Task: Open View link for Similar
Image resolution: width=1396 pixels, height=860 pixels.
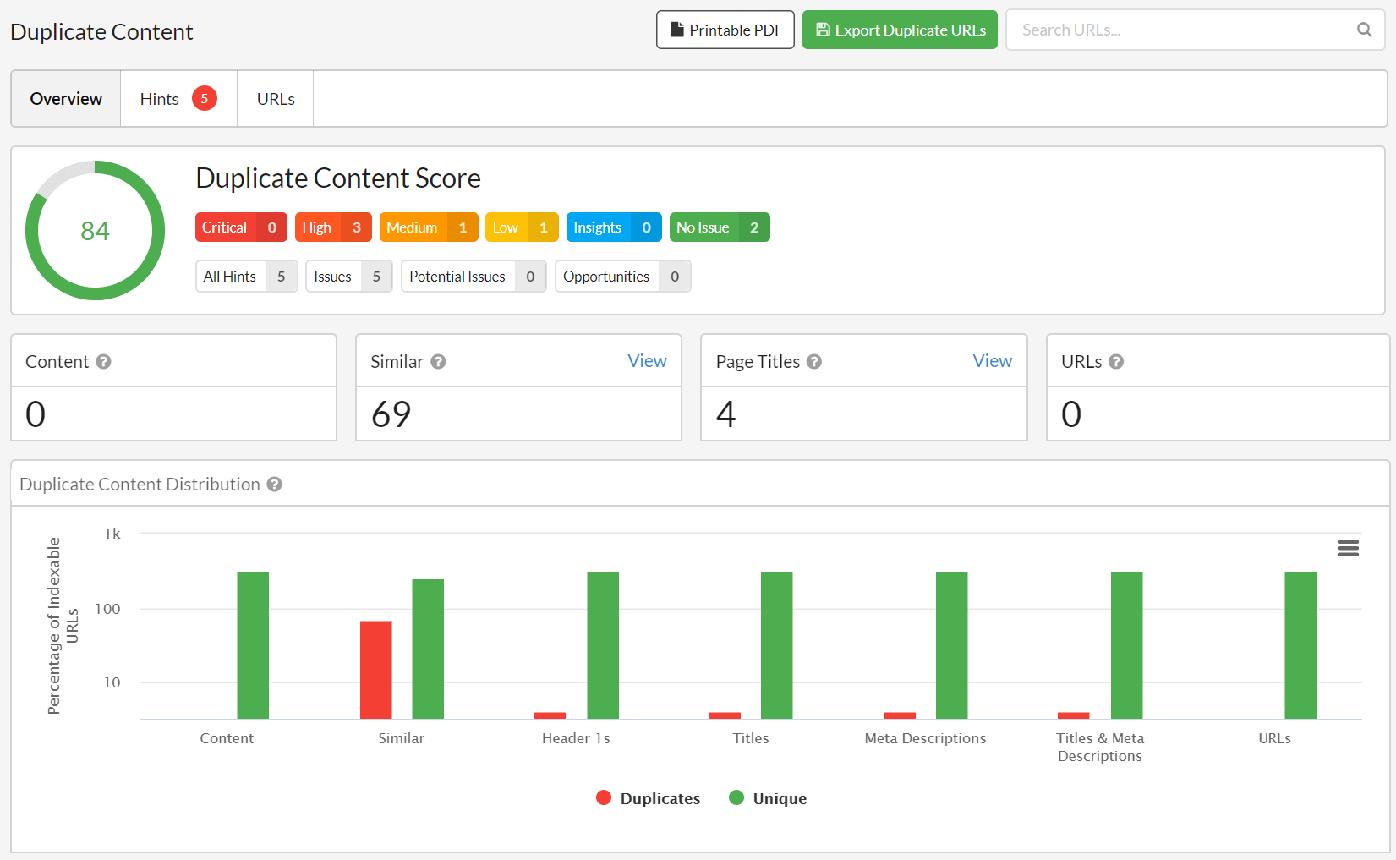Action: [647, 361]
